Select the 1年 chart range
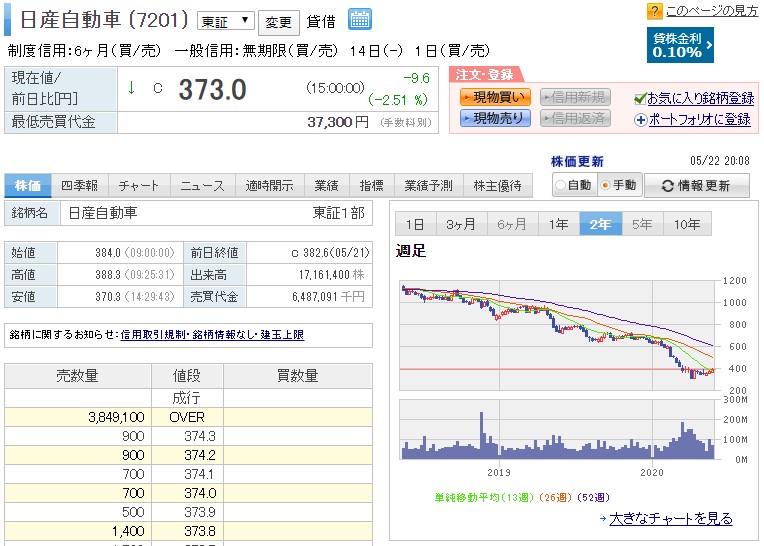Viewport: 764px width, 546px height. tap(559, 224)
